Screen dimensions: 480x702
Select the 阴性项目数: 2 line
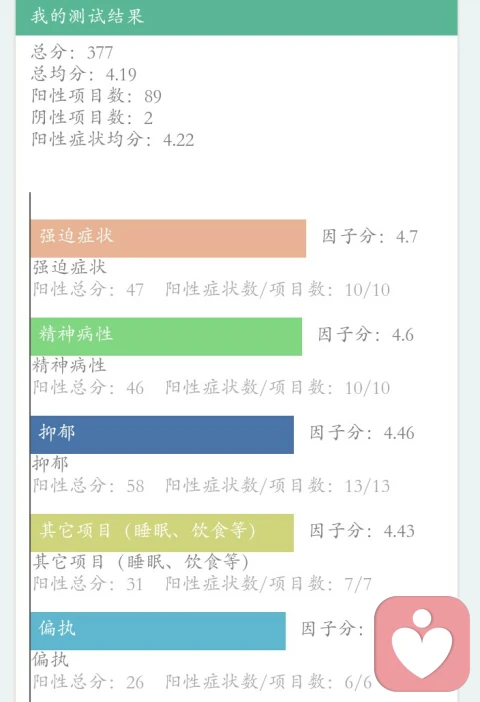[x=92, y=118]
